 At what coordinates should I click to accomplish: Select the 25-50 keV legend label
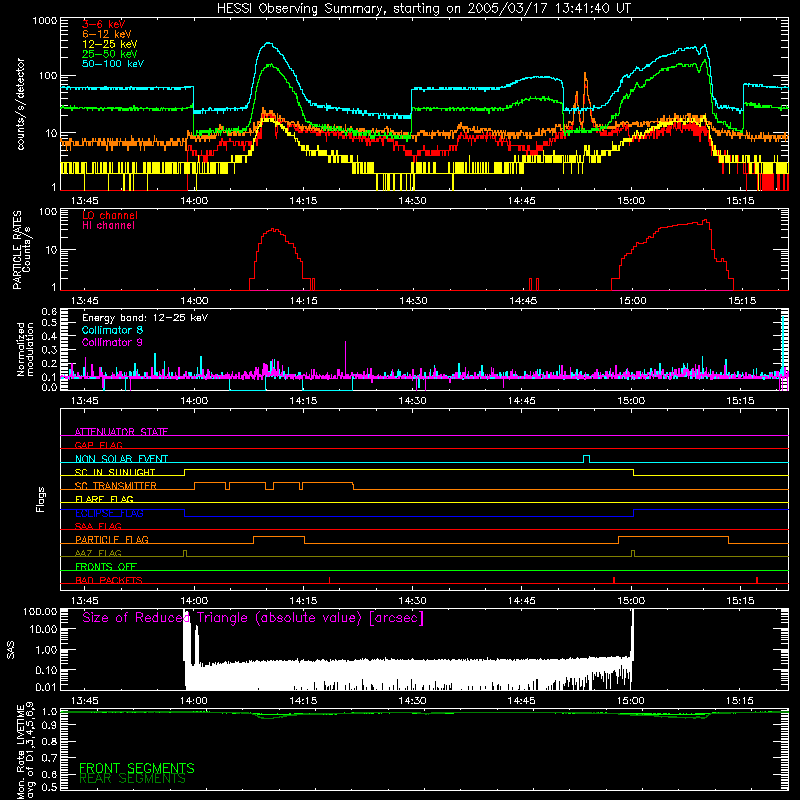point(109,54)
